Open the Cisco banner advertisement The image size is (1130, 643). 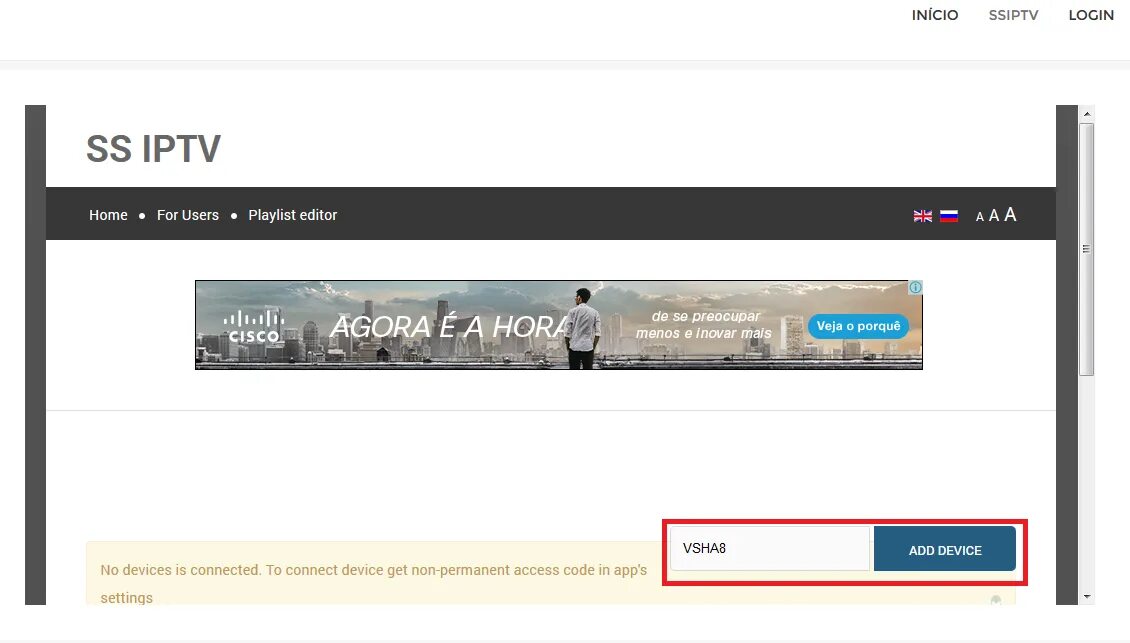tap(559, 325)
